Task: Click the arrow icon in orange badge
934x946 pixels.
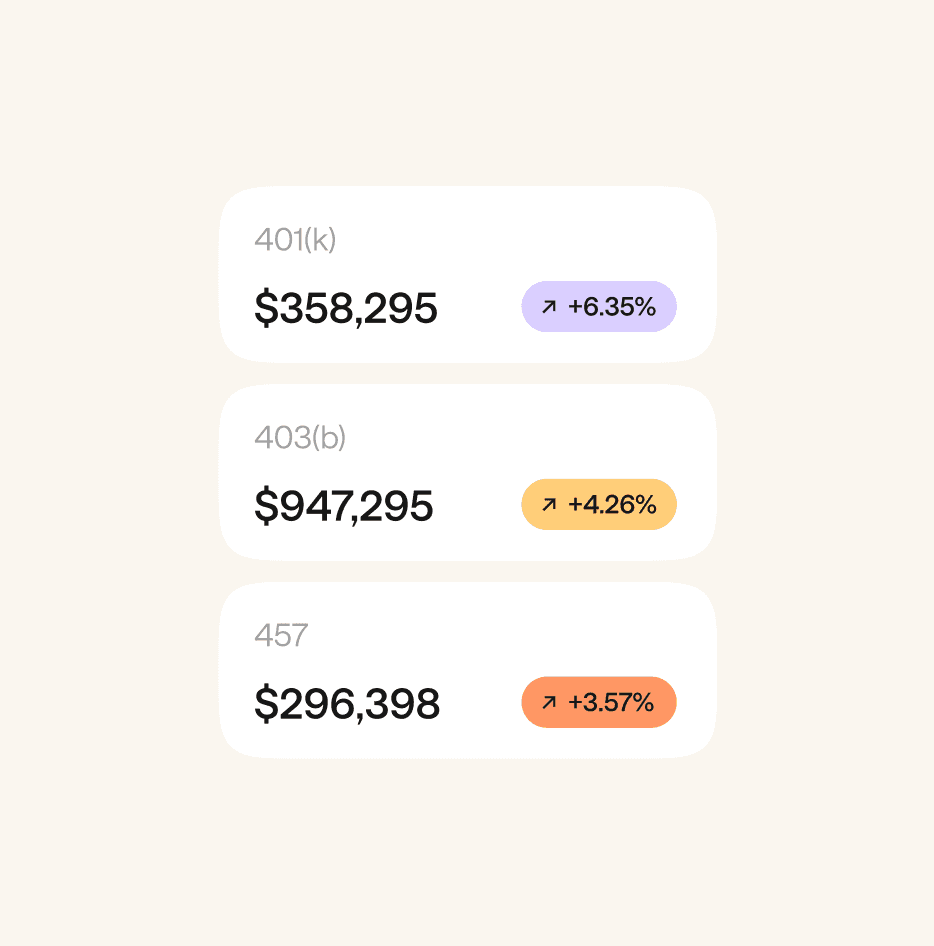Action: [548, 702]
